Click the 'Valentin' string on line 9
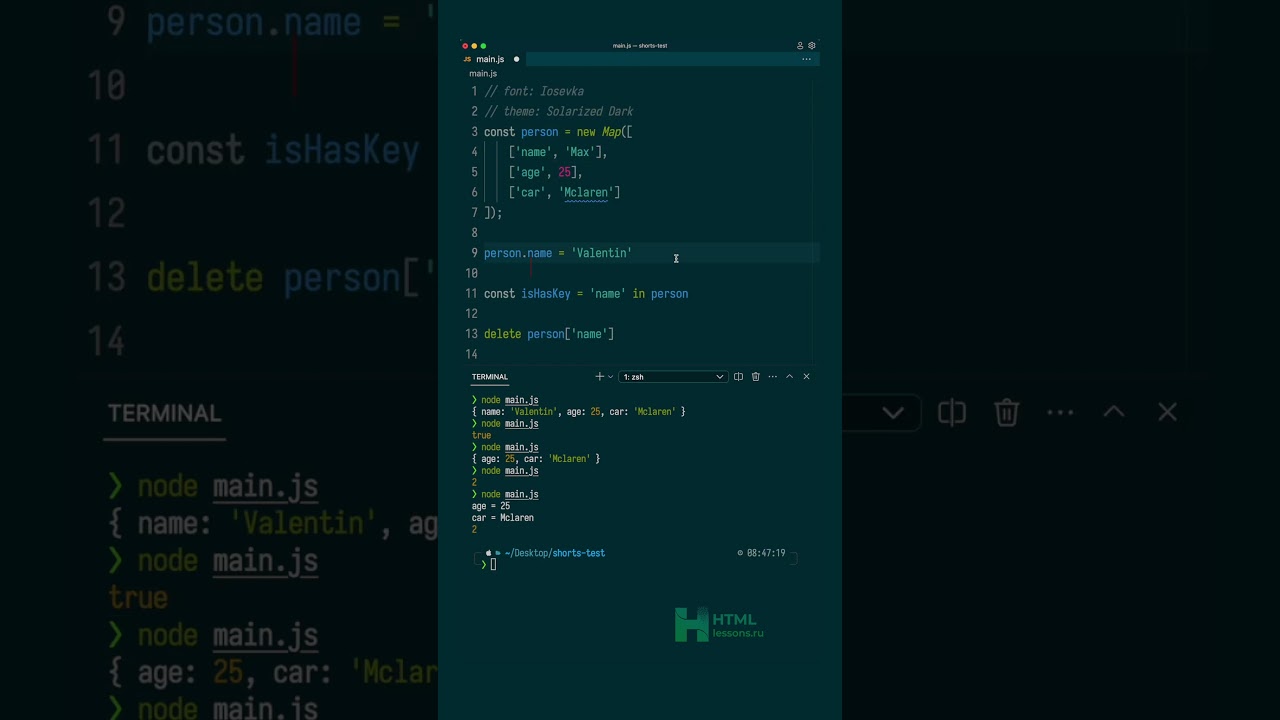Screen dimensions: 1280x720 601,253
